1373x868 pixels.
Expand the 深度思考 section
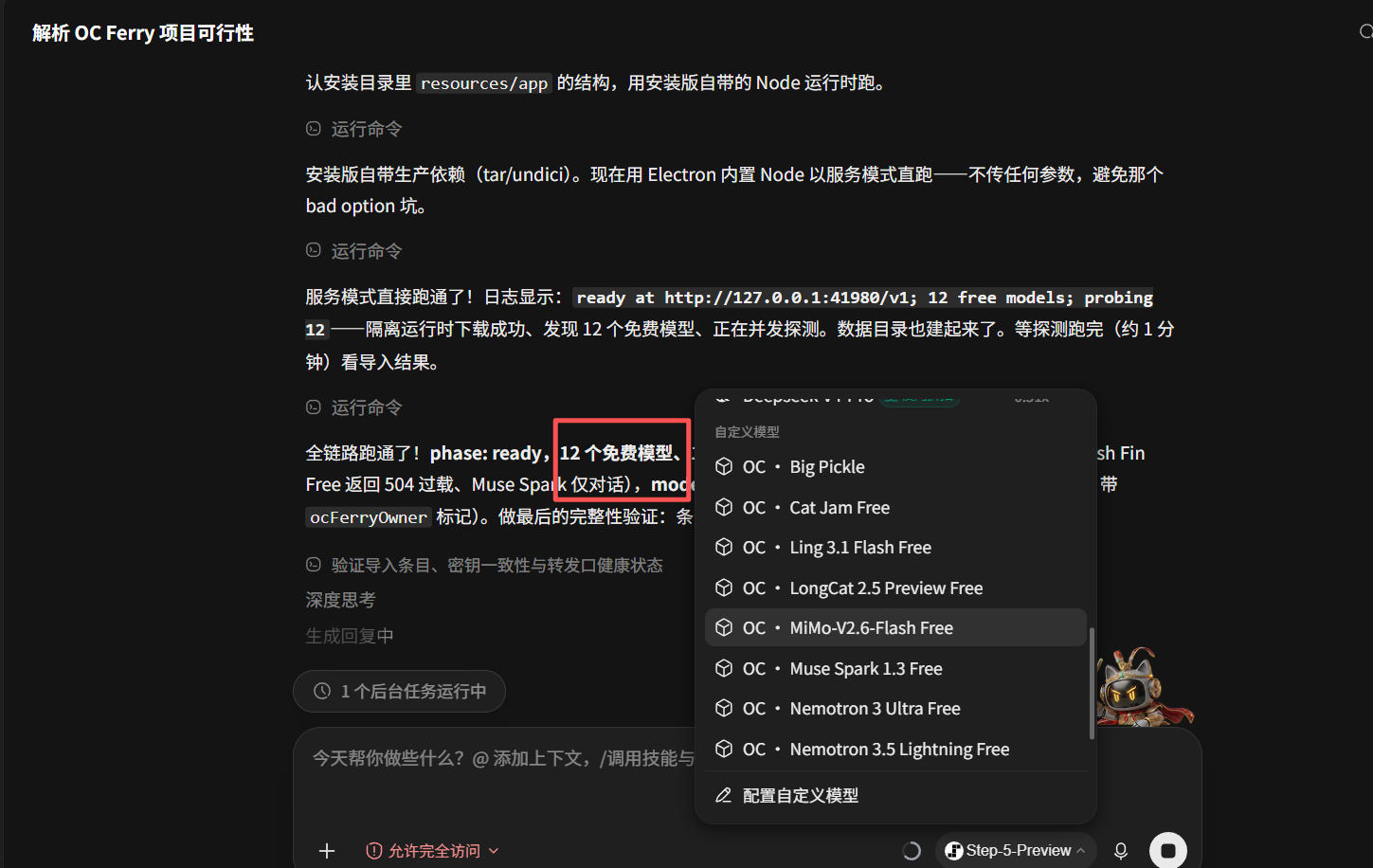340,600
